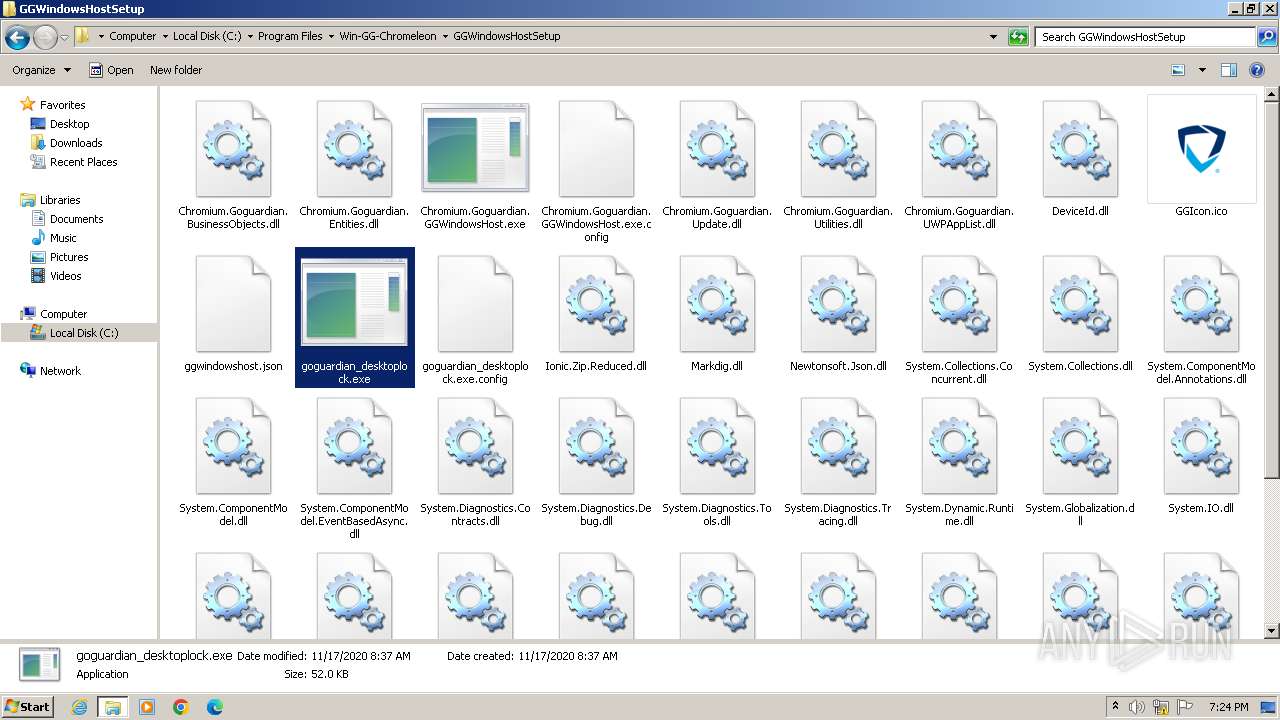This screenshot has height=720, width=1280.
Task: Expand the Local Disk (C:) breadcrumb arrow
Action: 248,36
